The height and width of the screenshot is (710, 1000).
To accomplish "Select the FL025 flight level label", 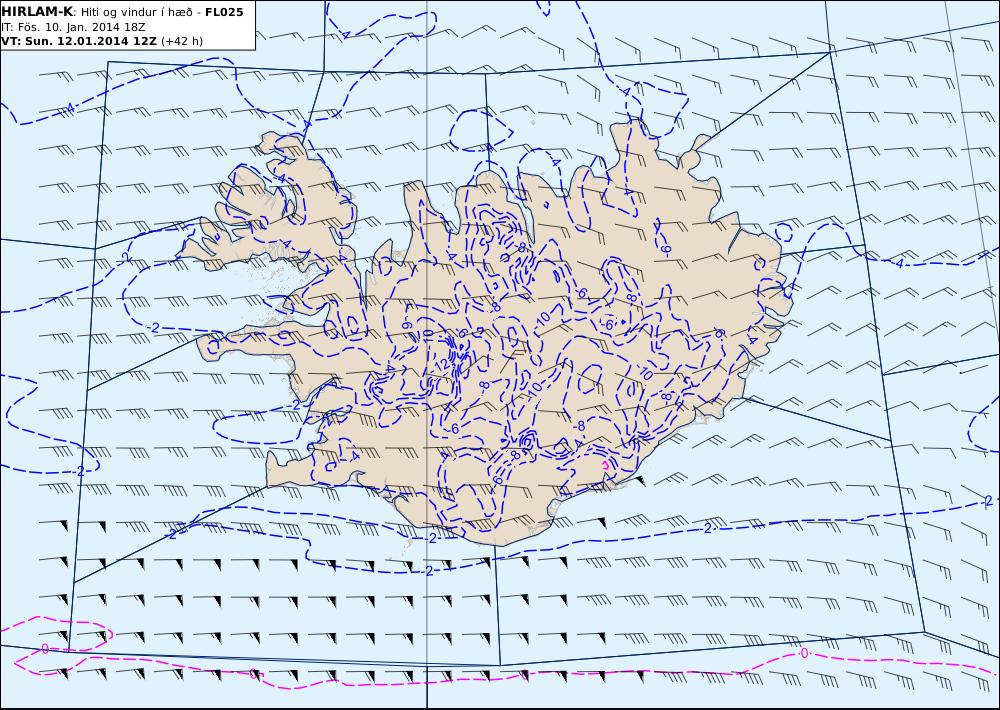I will pyautogui.click(x=224, y=12).
